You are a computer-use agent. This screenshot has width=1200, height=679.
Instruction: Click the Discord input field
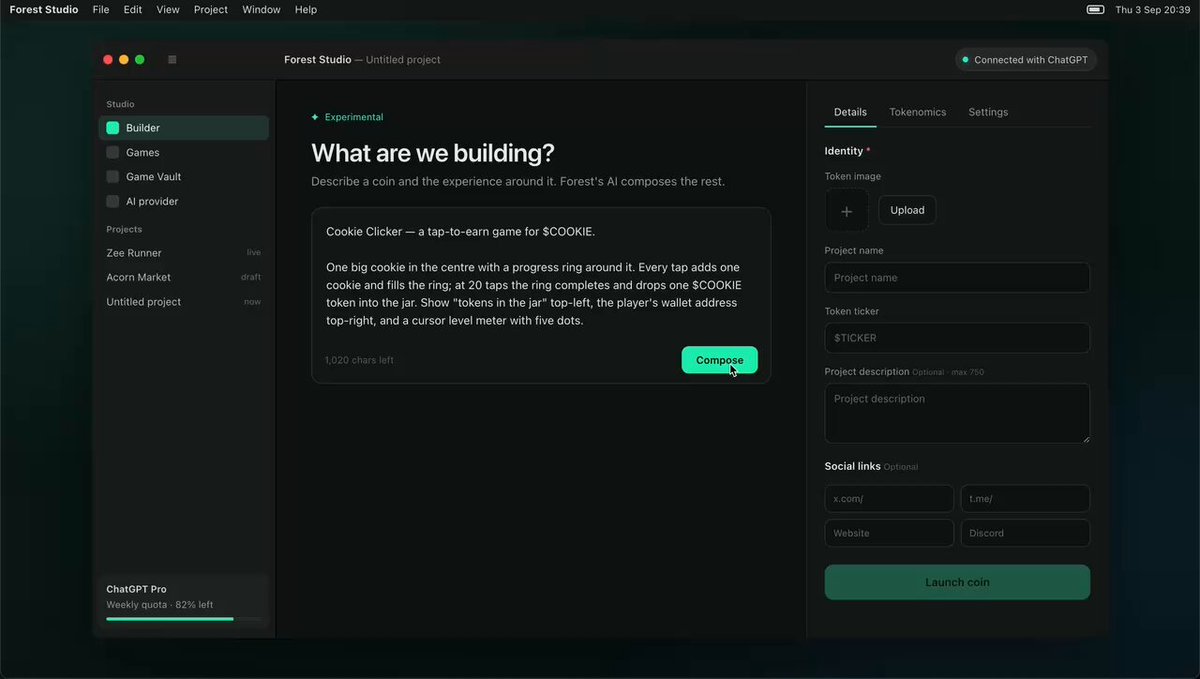(1025, 533)
